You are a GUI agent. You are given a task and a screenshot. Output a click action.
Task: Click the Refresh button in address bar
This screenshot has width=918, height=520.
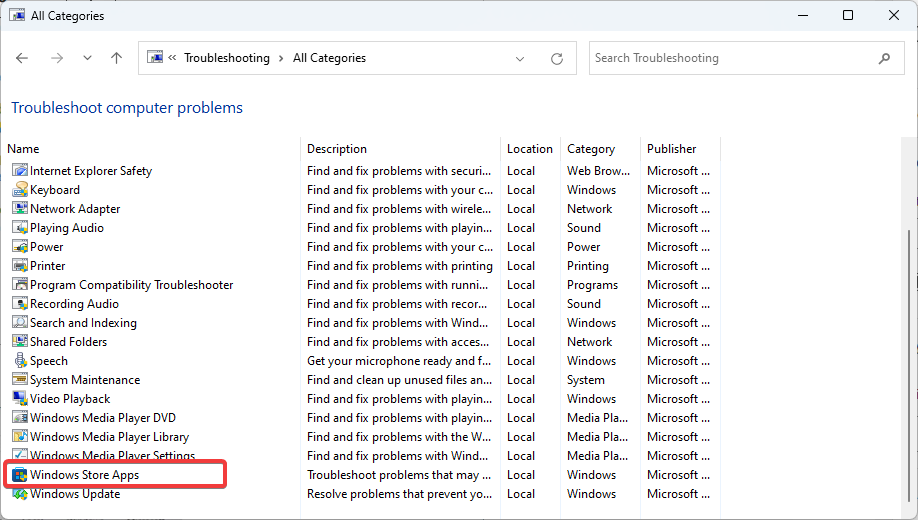coord(557,58)
